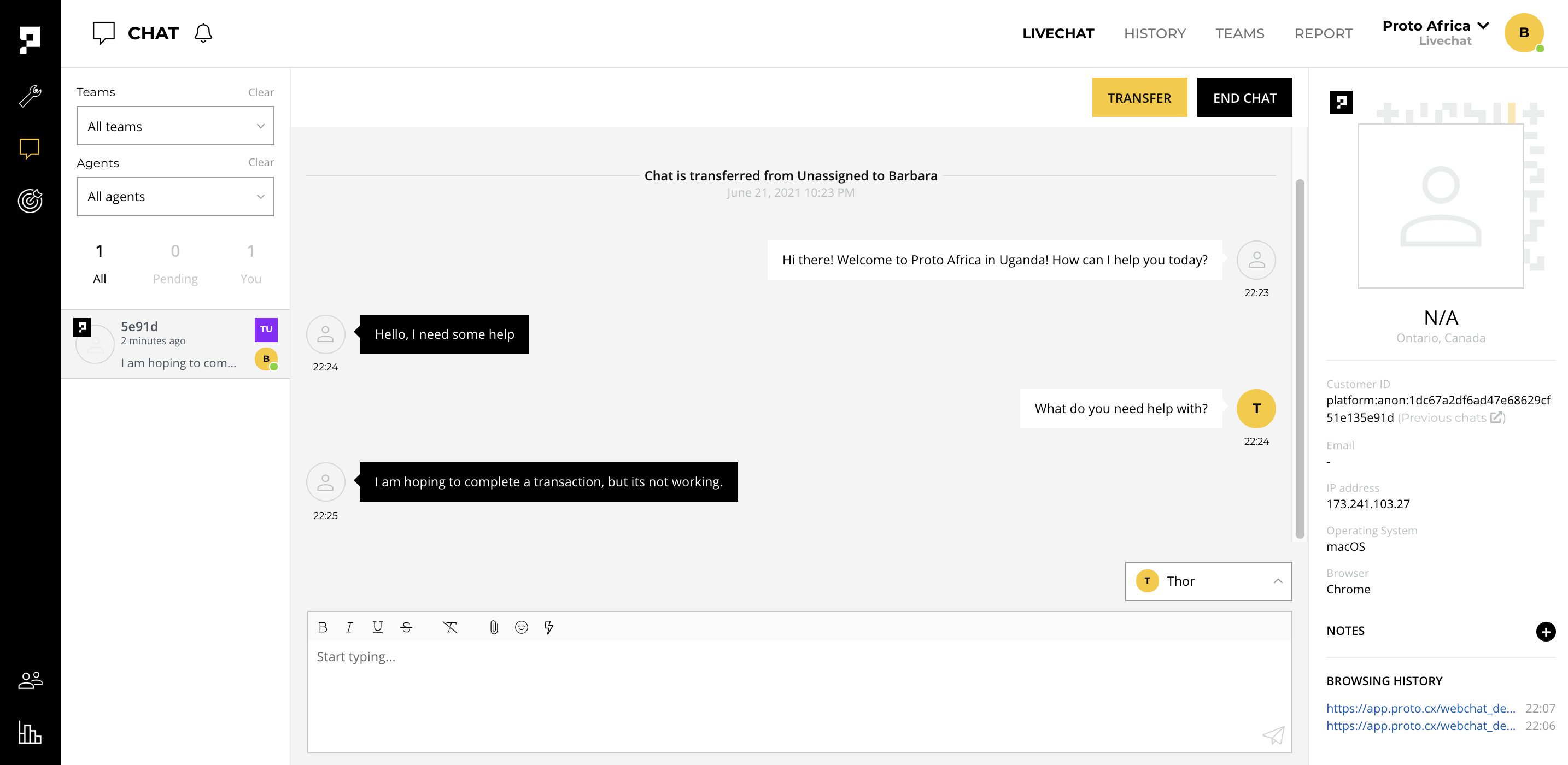1568x765 pixels.
Task: Select the You chats filter
Action: coord(251,264)
